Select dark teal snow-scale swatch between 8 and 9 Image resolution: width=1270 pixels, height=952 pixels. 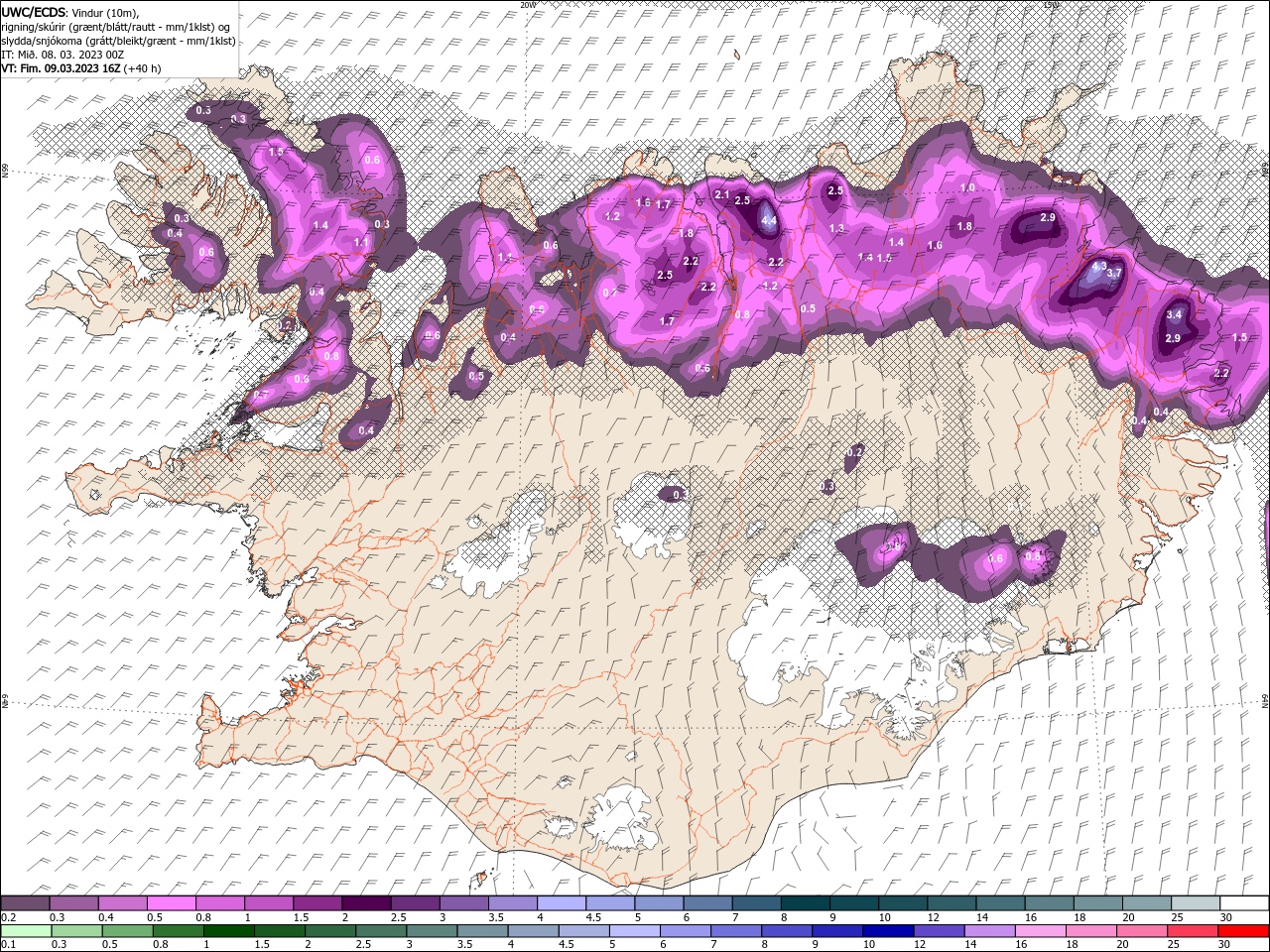[x=806, y=903]
